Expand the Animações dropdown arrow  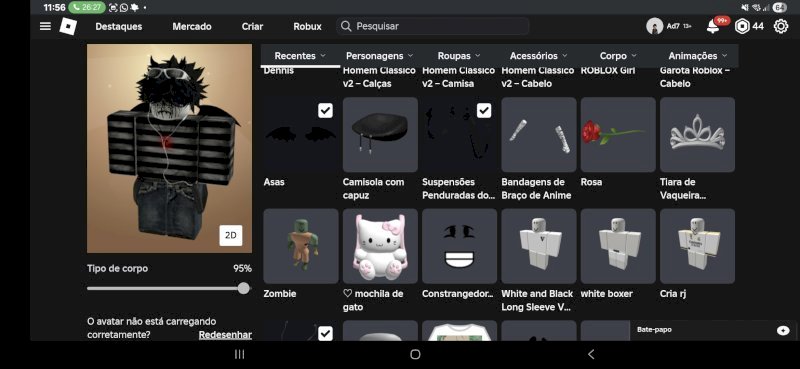click(x=724, y=56)
